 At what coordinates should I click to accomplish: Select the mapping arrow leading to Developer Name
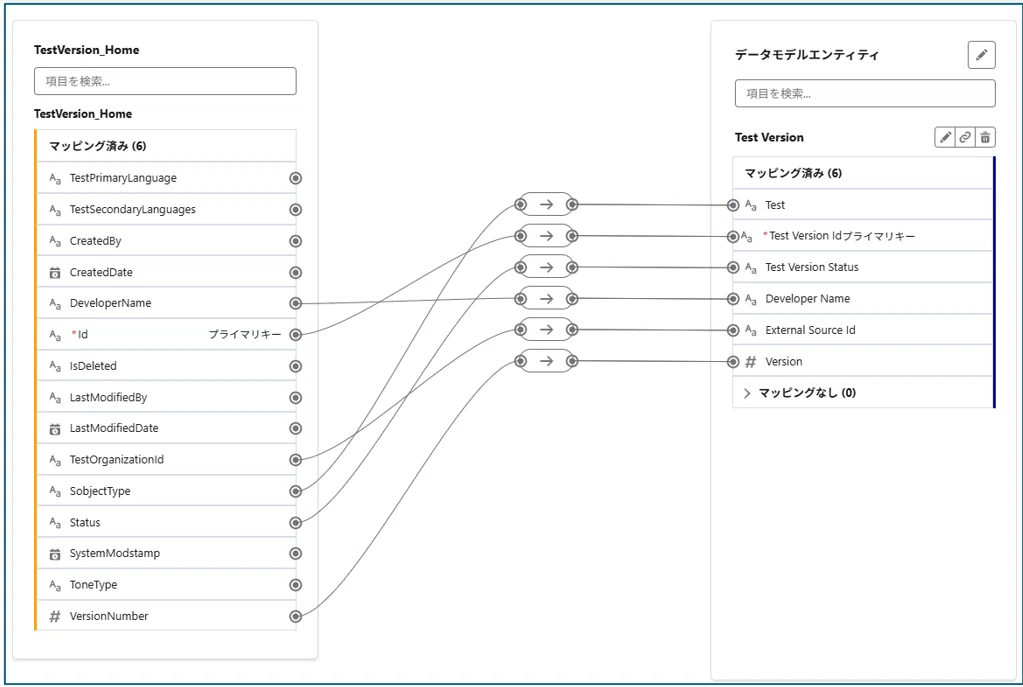(x=546, y=298)
